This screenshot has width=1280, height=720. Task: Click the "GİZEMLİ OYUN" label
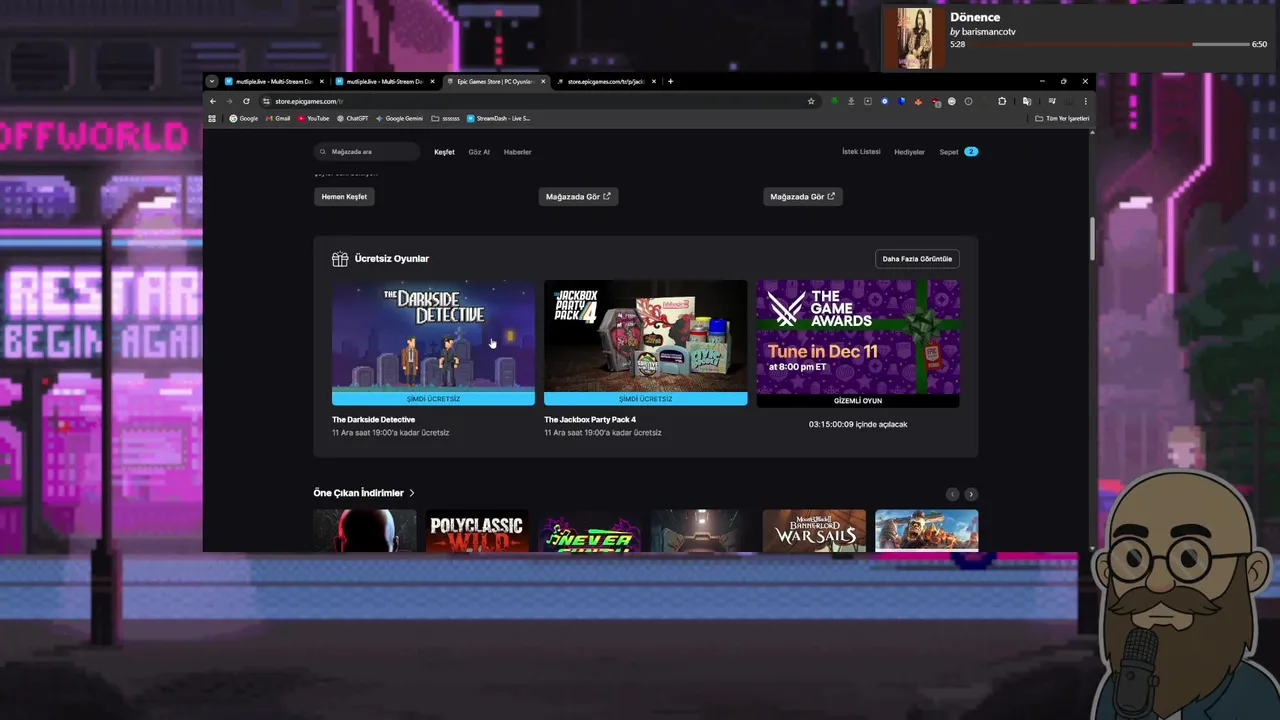(x=858, y=400)
